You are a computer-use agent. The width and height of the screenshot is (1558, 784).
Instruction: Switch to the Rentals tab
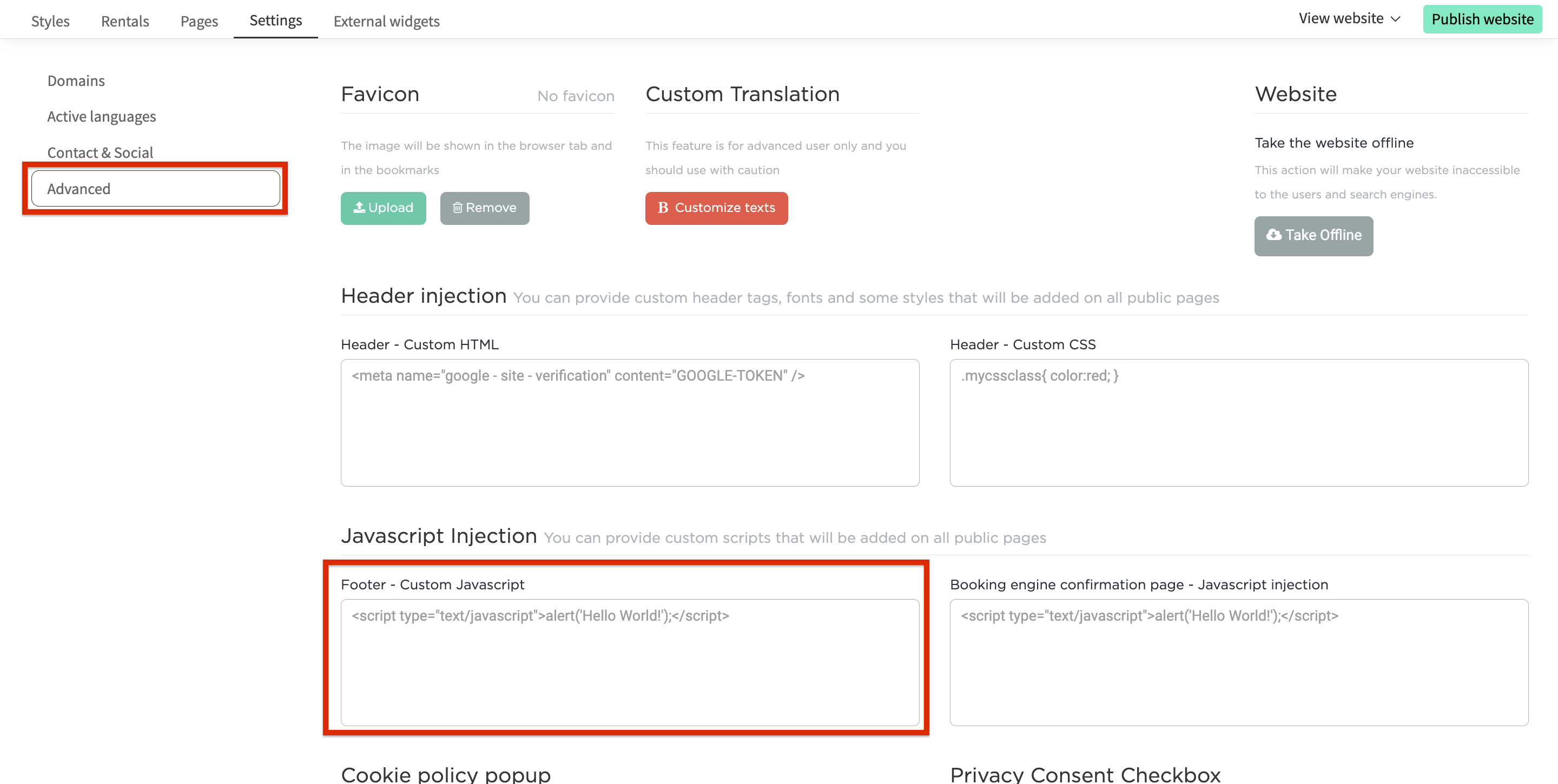[124, 21]
